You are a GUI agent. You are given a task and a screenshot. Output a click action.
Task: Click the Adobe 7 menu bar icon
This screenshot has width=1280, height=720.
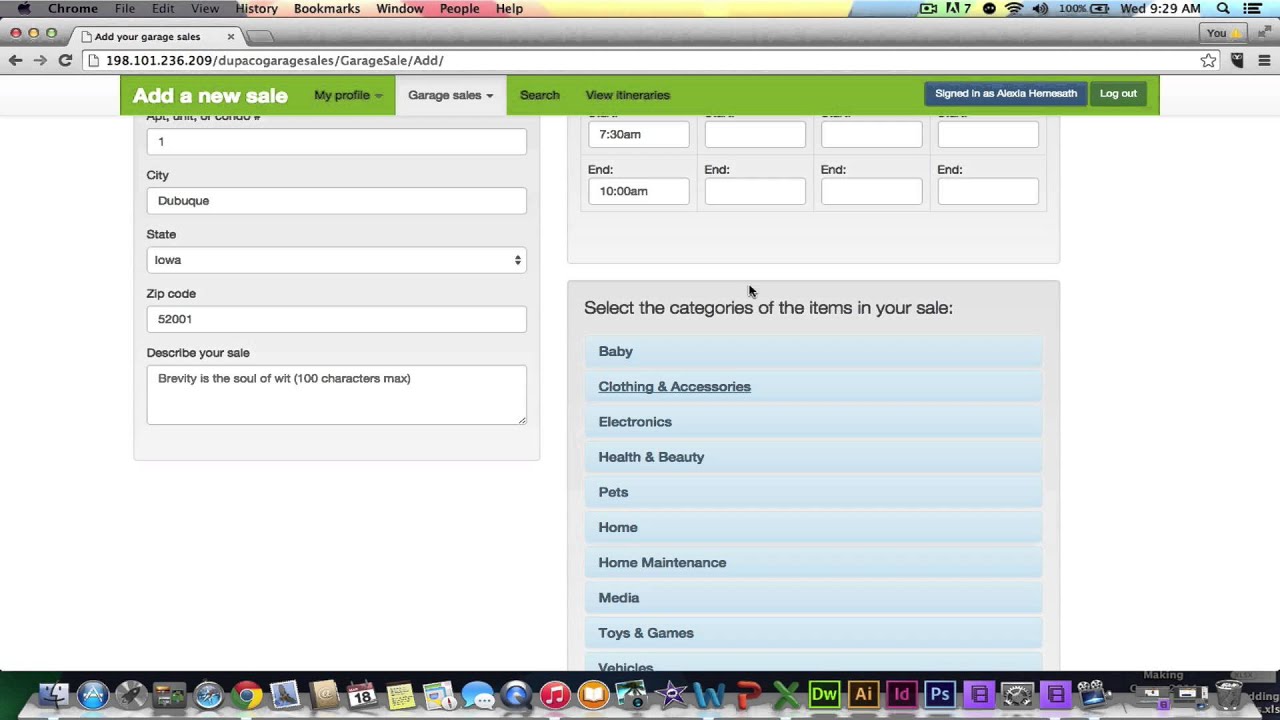pos(958,9)
